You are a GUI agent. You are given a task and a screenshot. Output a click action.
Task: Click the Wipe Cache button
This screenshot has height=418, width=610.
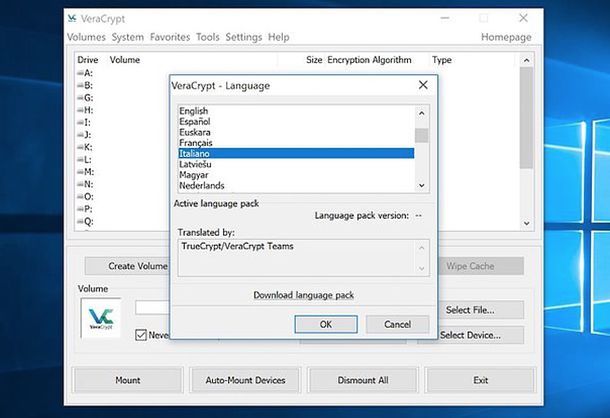480,266
